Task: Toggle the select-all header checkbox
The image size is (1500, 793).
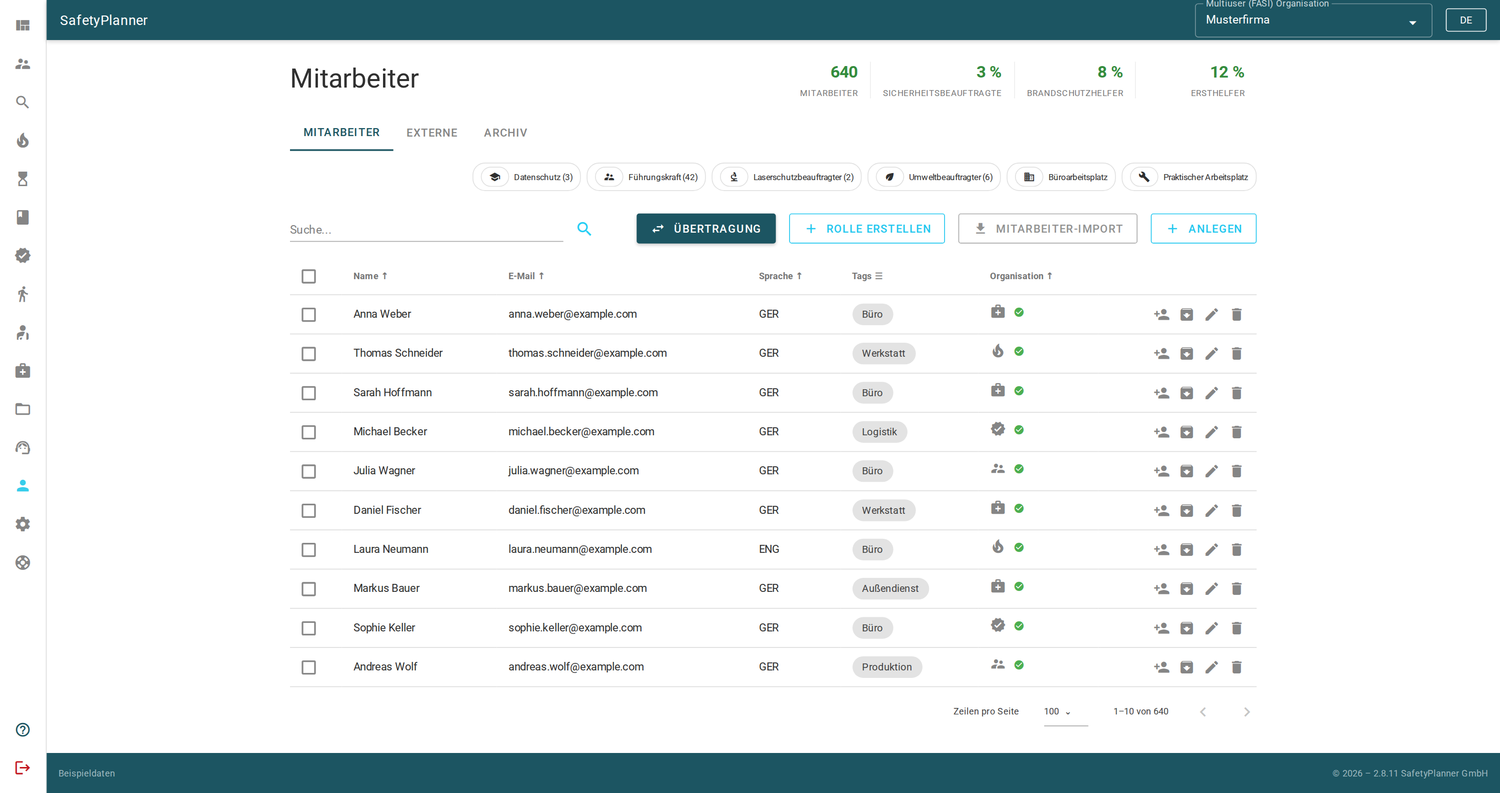Action: coord(309,276)
